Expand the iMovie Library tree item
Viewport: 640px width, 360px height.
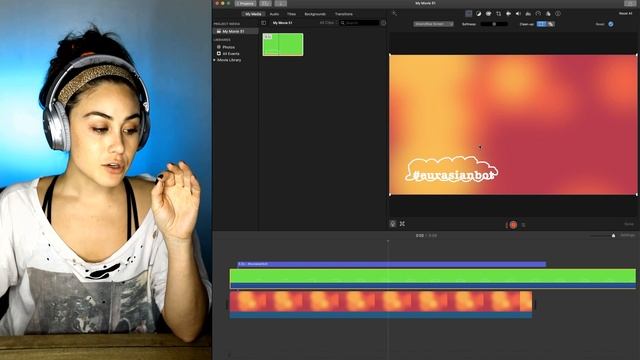point(215,60)
